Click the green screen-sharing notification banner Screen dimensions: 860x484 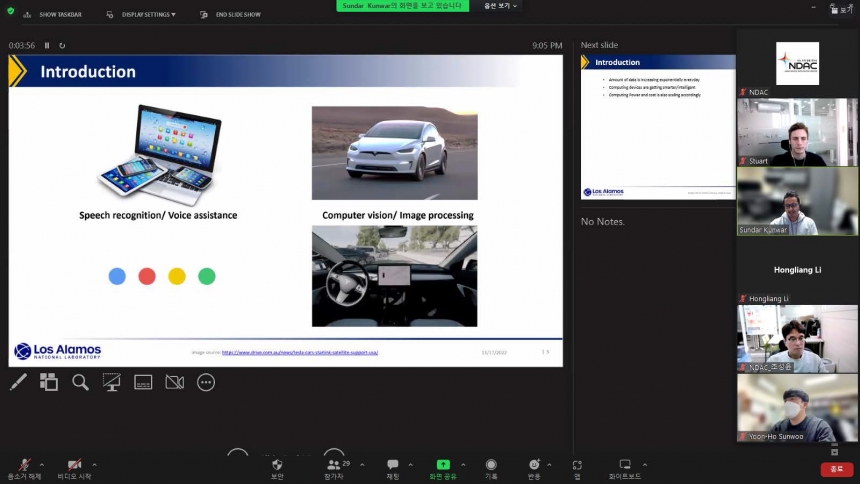tap(402, 5)
